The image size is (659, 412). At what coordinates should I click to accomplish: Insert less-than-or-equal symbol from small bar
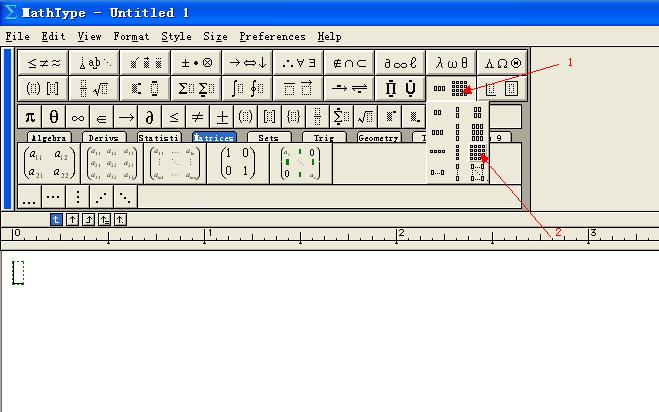[x=174, y=117]
